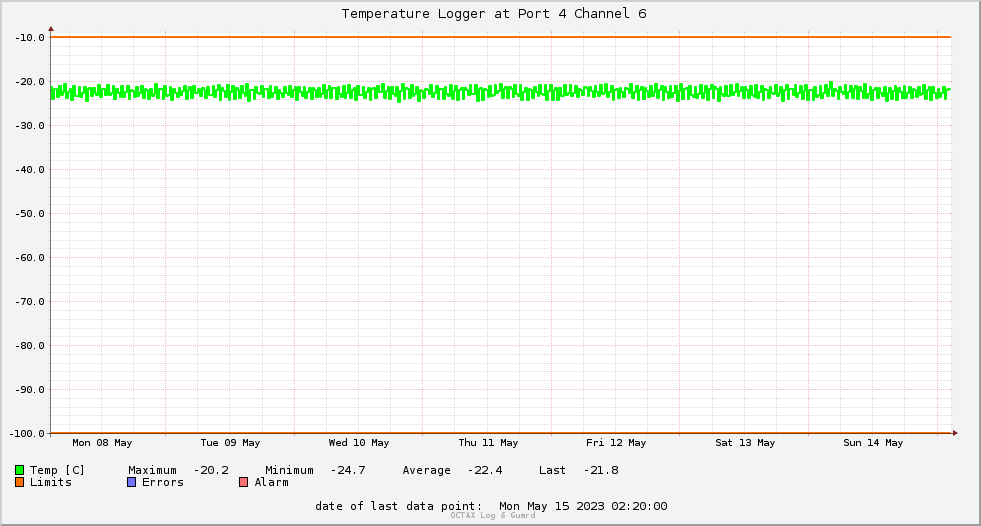This screenshot has width=981, height=526.
Task: Click the 'Sun 14 May' x-axis label
Action: click(x=873, y=443)
